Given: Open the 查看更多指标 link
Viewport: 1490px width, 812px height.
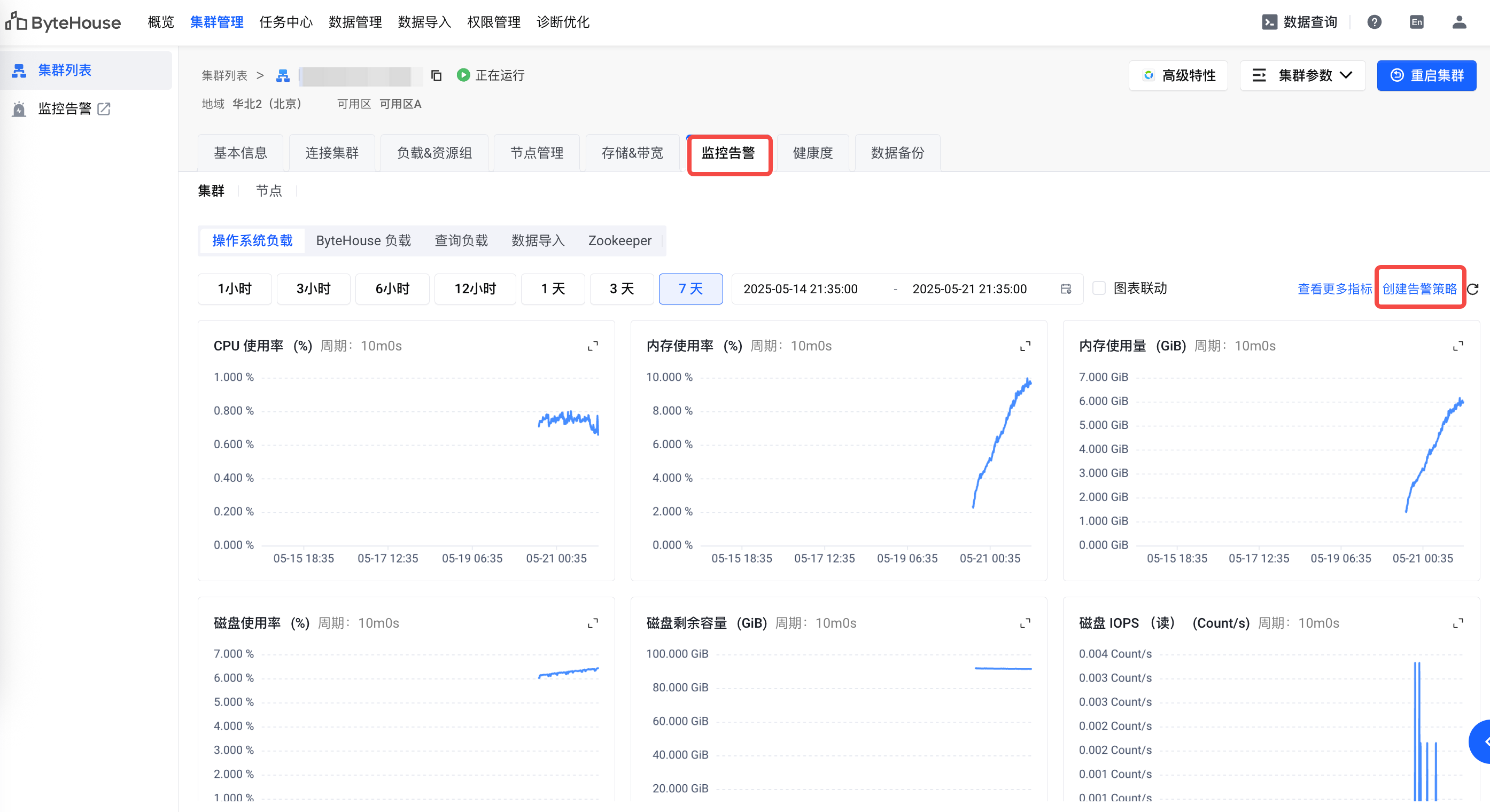Looking at the screenshot, I should pos(1335,288).
